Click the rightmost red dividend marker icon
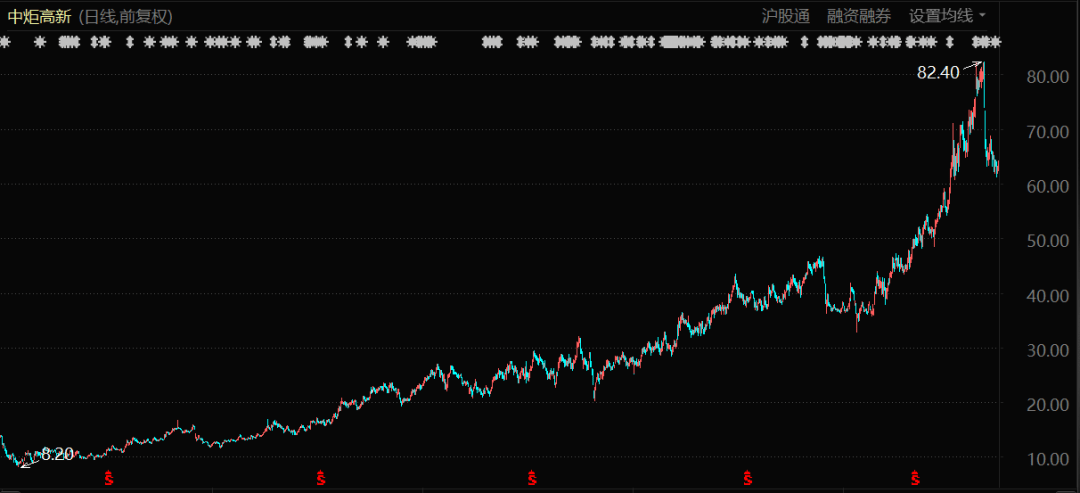This screenshot has width=1080, height=493. coord(915,480)
